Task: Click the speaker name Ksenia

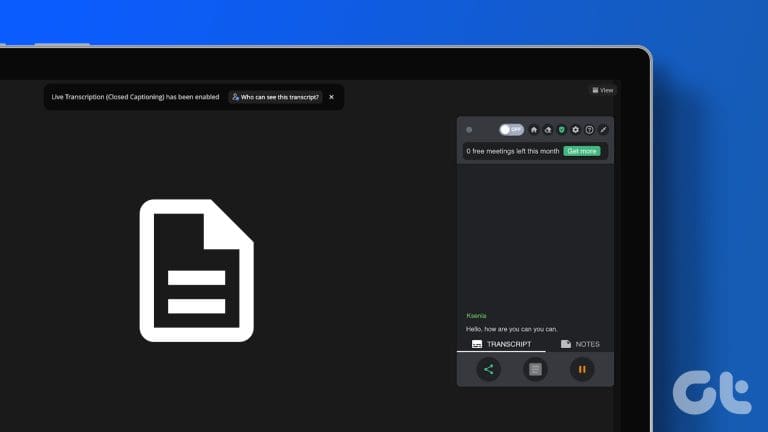Action: coord(479,316)
